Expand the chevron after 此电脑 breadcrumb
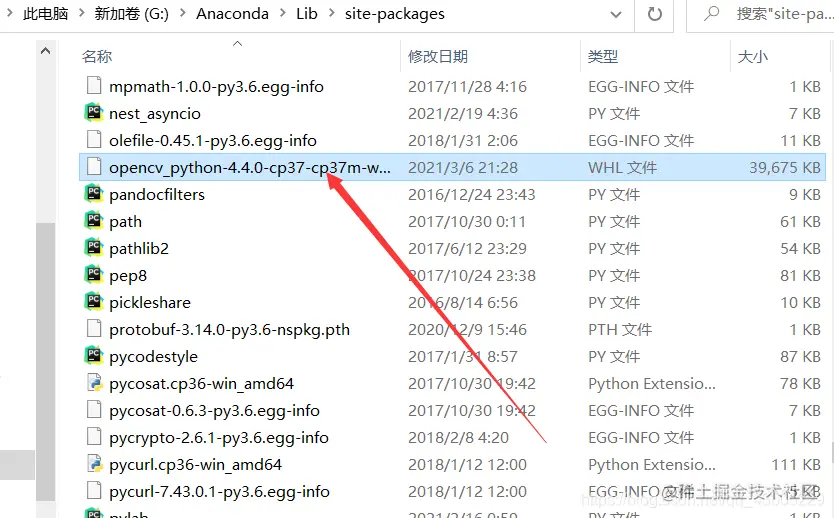 [81, 14]
